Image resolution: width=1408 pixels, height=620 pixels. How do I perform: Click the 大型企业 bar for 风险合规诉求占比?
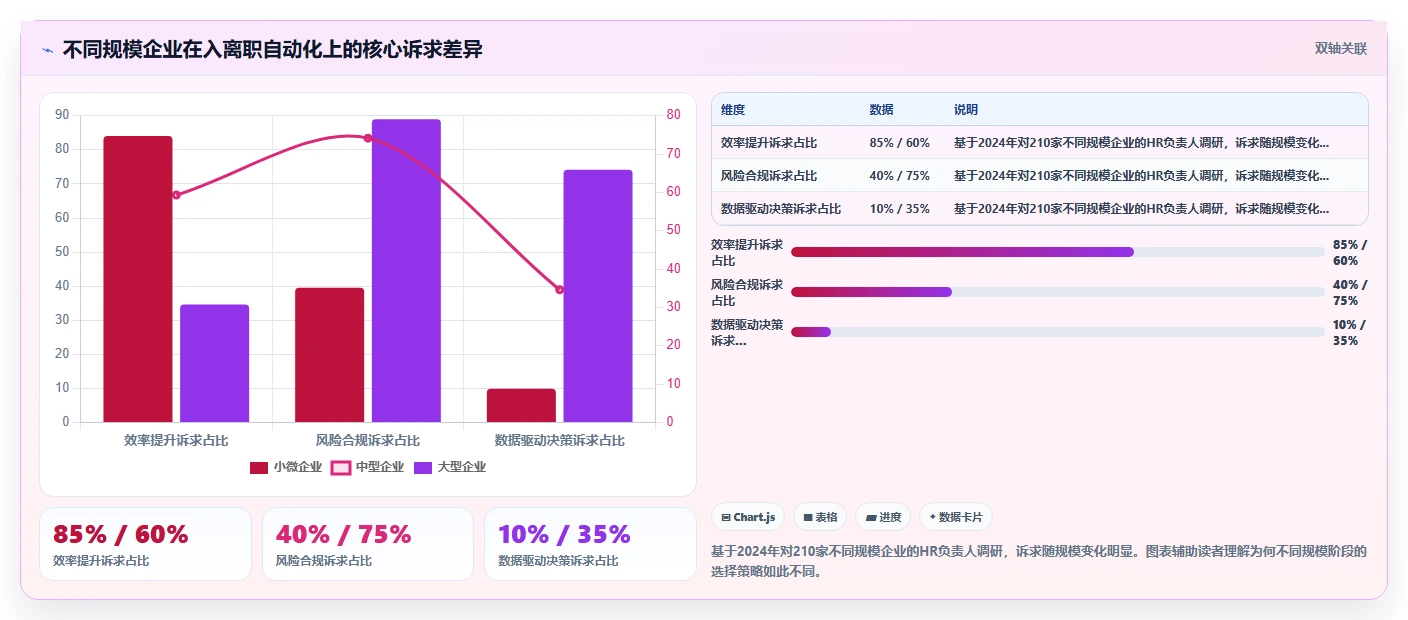tap(406, 271)
